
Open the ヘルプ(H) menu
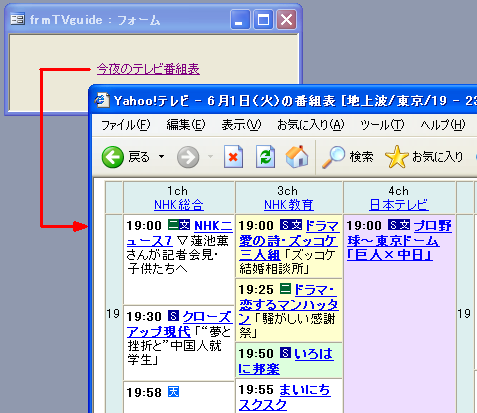[x=443, y=125]
